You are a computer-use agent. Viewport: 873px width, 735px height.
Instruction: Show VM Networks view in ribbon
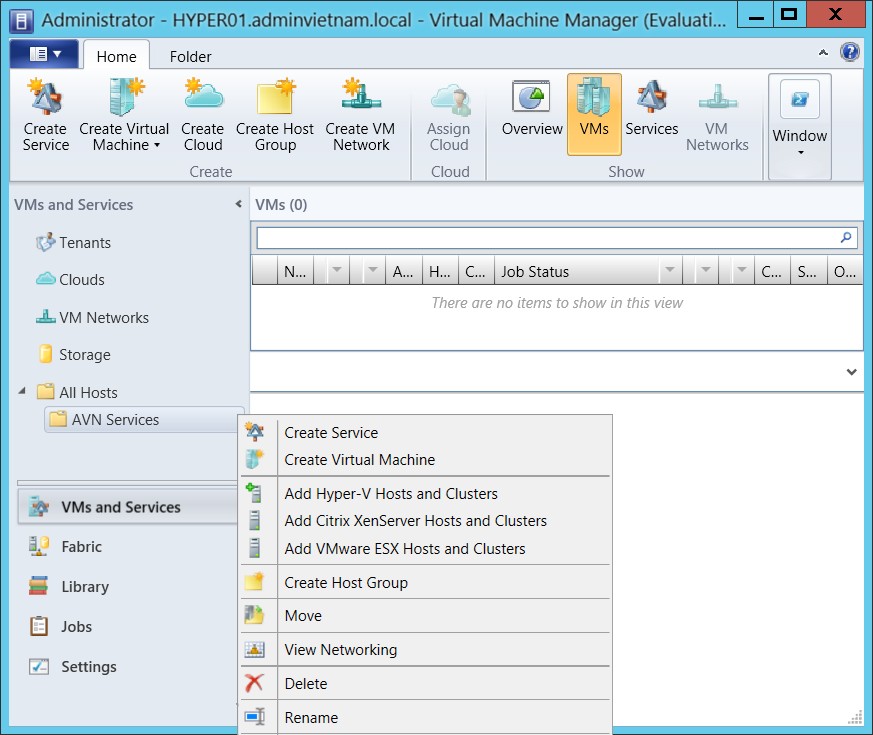(717, 115)
